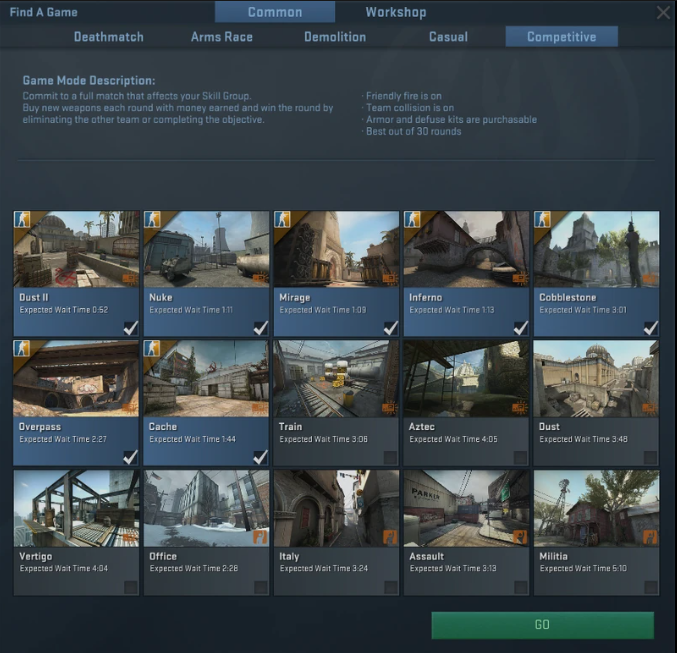Click the CS:GO badge icon on Mirage card
The height and width of the screenshot is (653, 677).
click(x=282, y=219)
